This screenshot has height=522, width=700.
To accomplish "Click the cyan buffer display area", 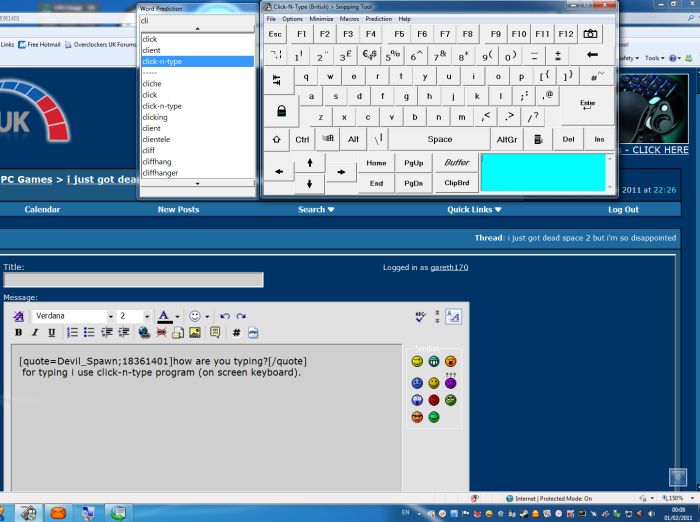I will (x=543, y=172).
